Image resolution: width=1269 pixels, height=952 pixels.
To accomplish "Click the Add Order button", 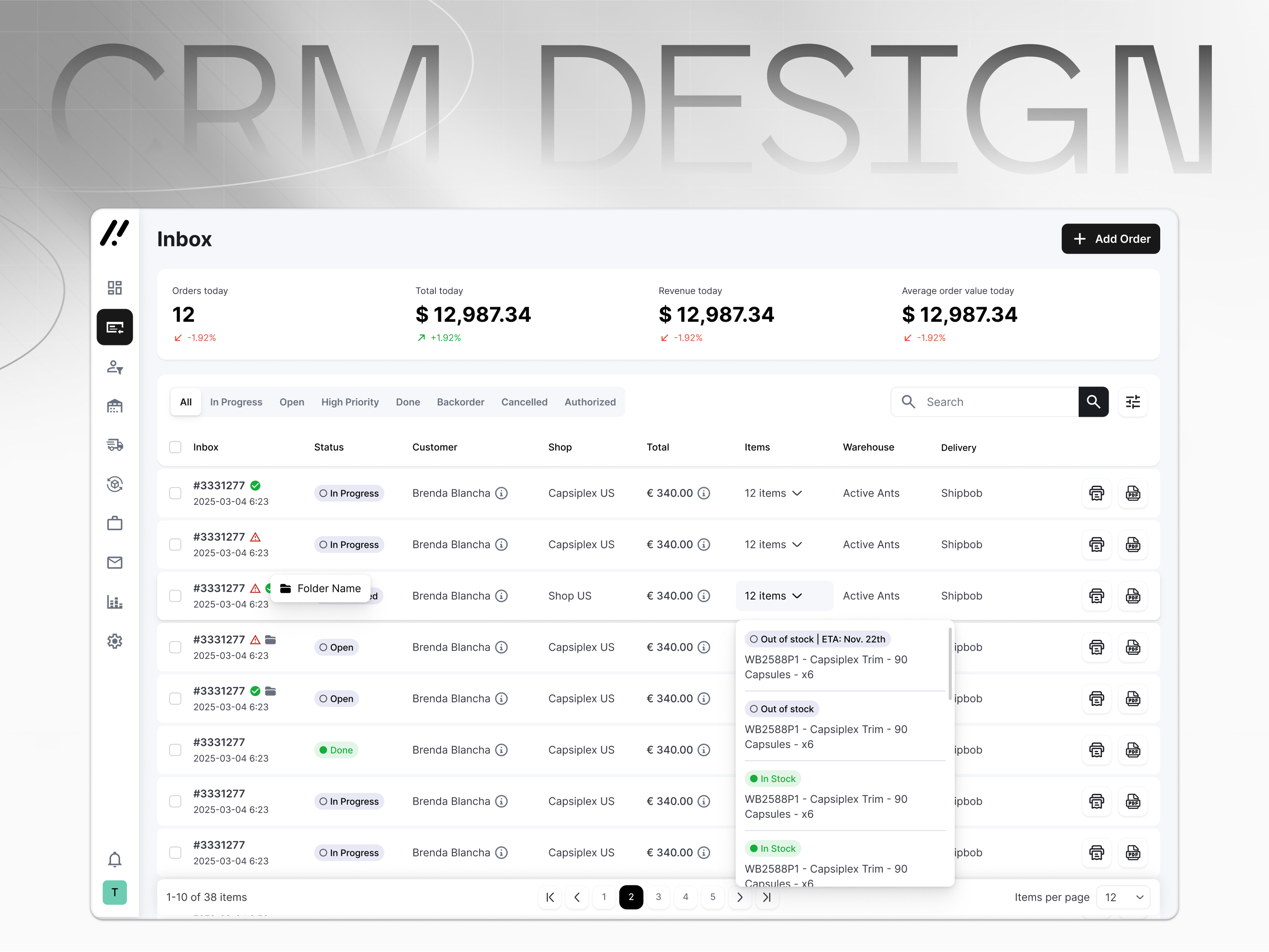I will click(x=1111, y=239).
